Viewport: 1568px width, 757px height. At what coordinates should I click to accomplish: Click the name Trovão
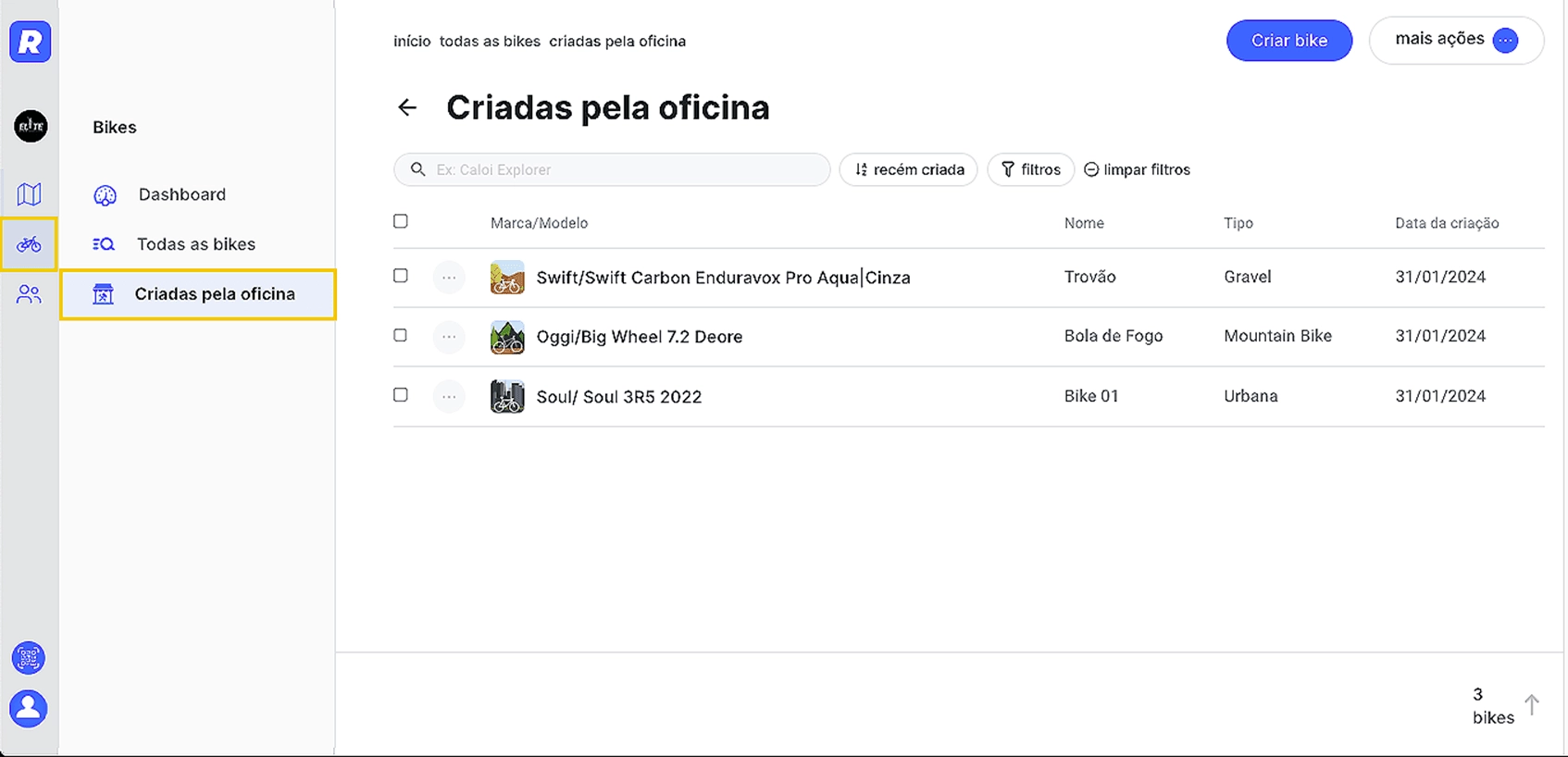tap(1089, 277)
